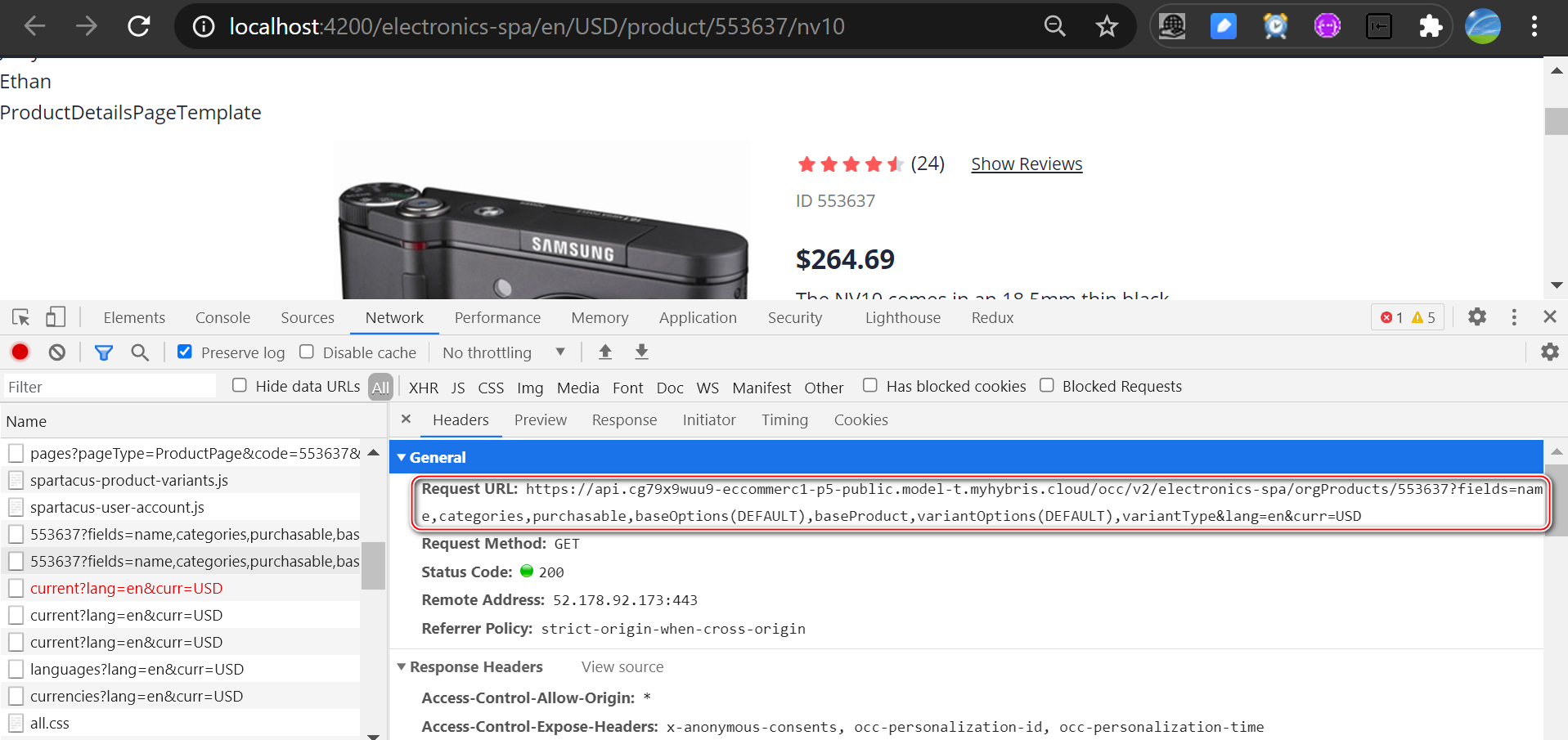
Task: Show the Response tab of the request
Action: coord(624,419)
